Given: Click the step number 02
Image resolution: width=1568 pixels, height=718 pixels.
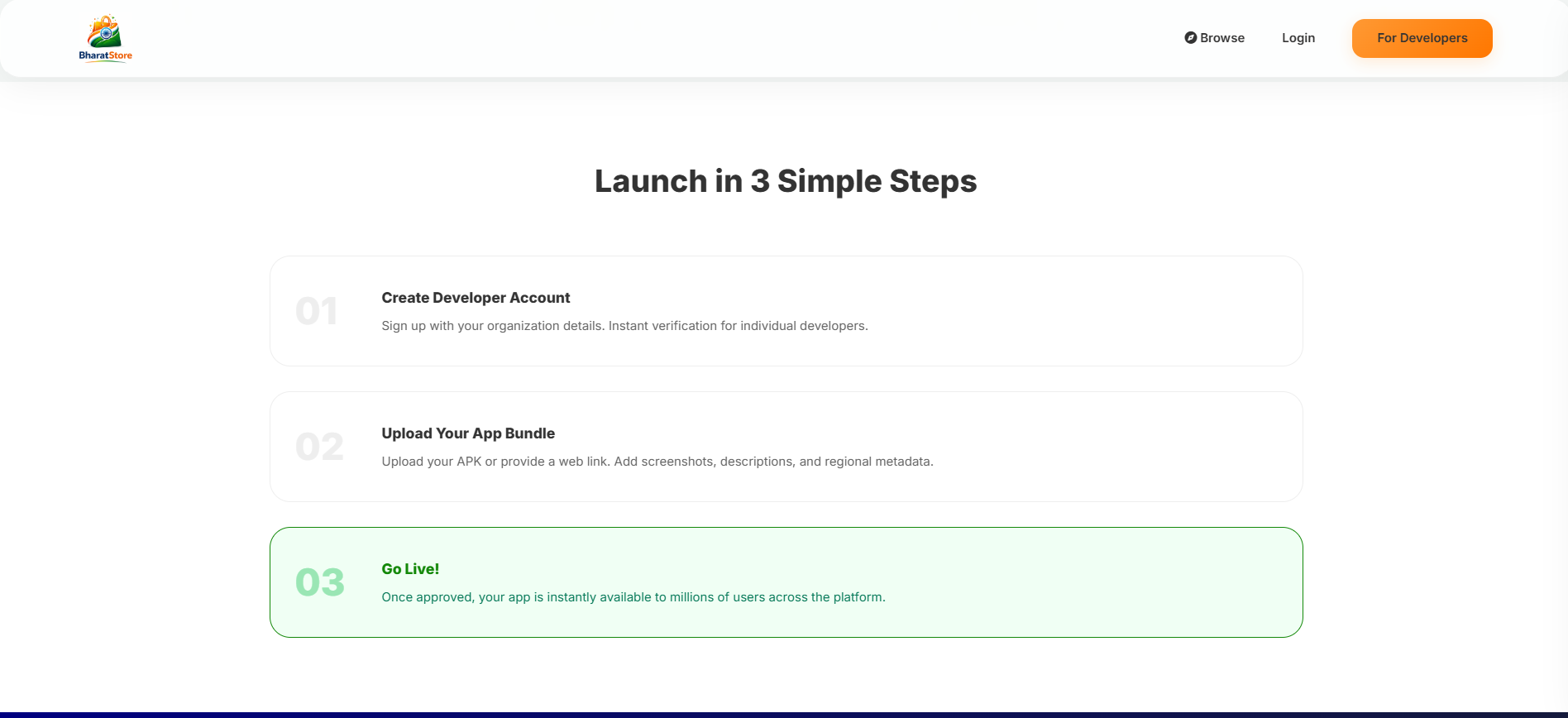Looking at the screenshot, I should 319,447.
